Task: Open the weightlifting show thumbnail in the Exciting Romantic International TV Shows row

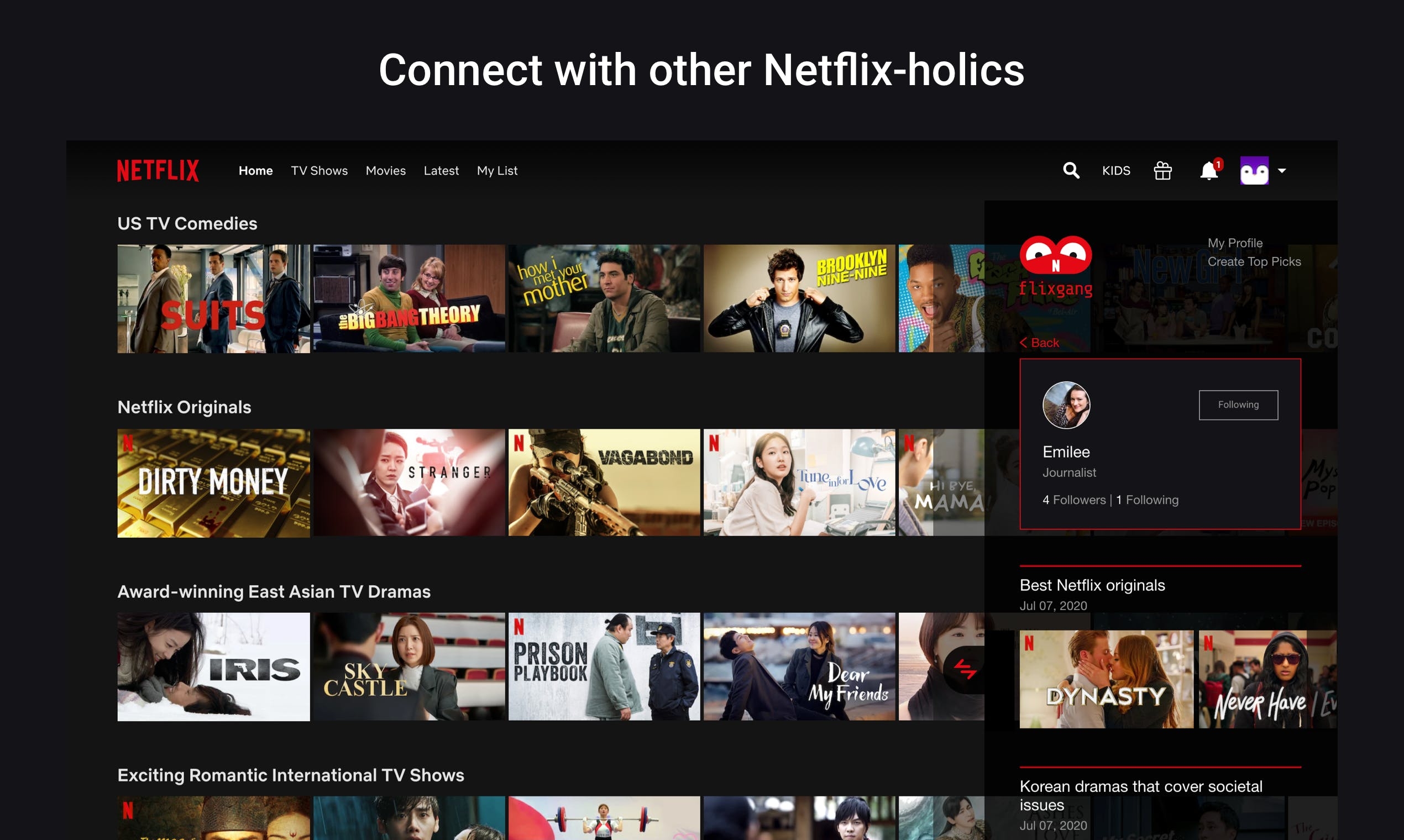Action: click(604, 818)
